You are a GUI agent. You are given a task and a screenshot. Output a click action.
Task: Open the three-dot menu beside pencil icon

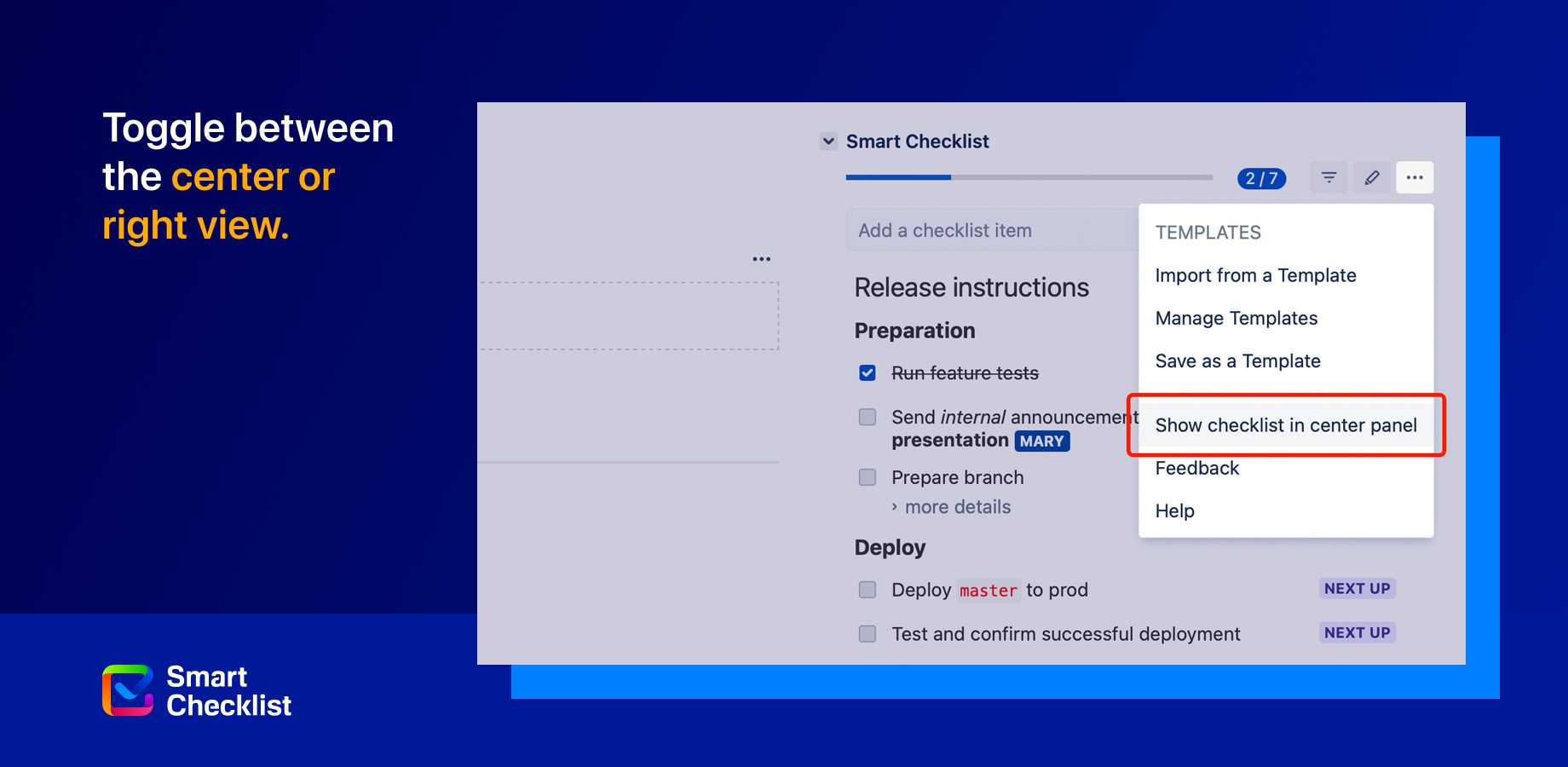tap(1415, 177)
